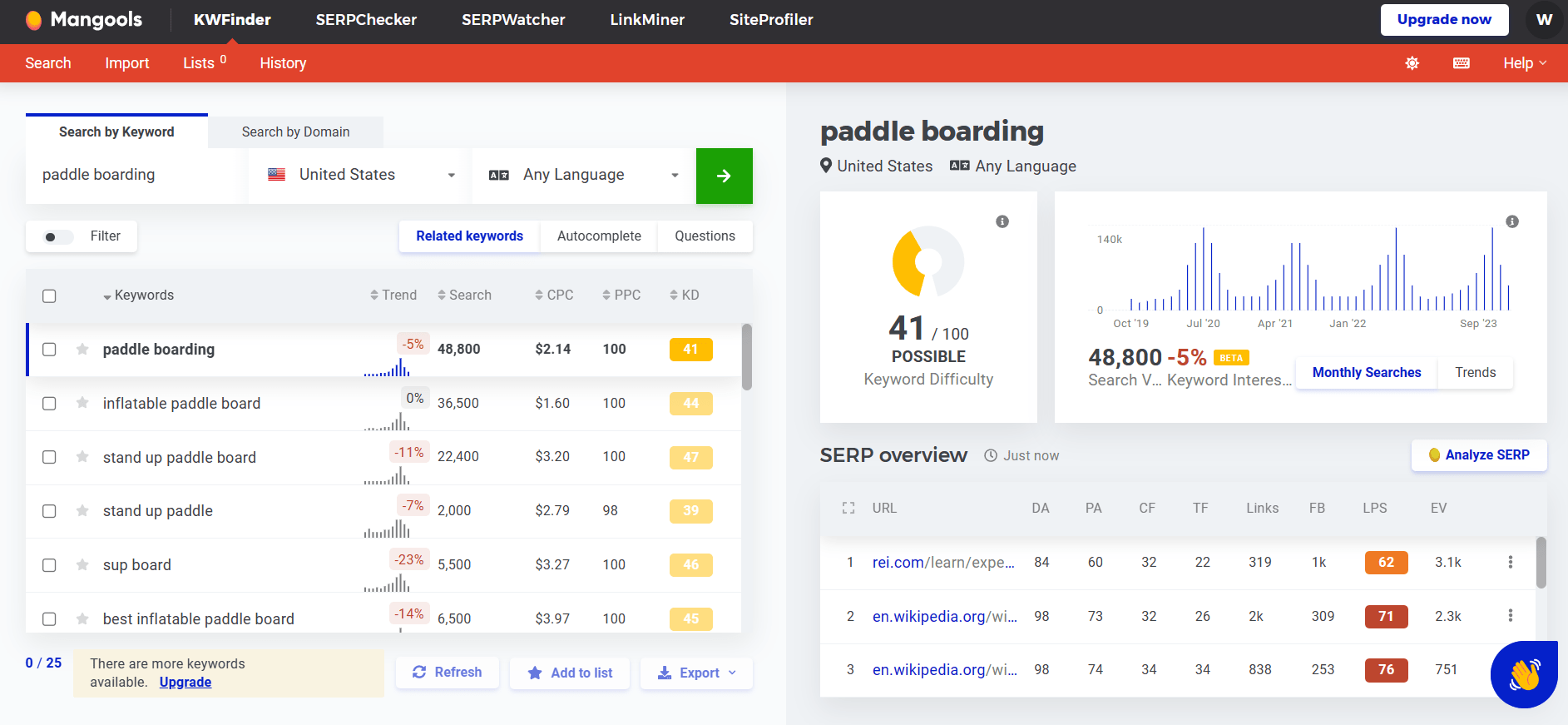The width and height of the screenshot is (1568, 725).
Task: Star the stand up paddle board keyword
Action: click(82, 457)
